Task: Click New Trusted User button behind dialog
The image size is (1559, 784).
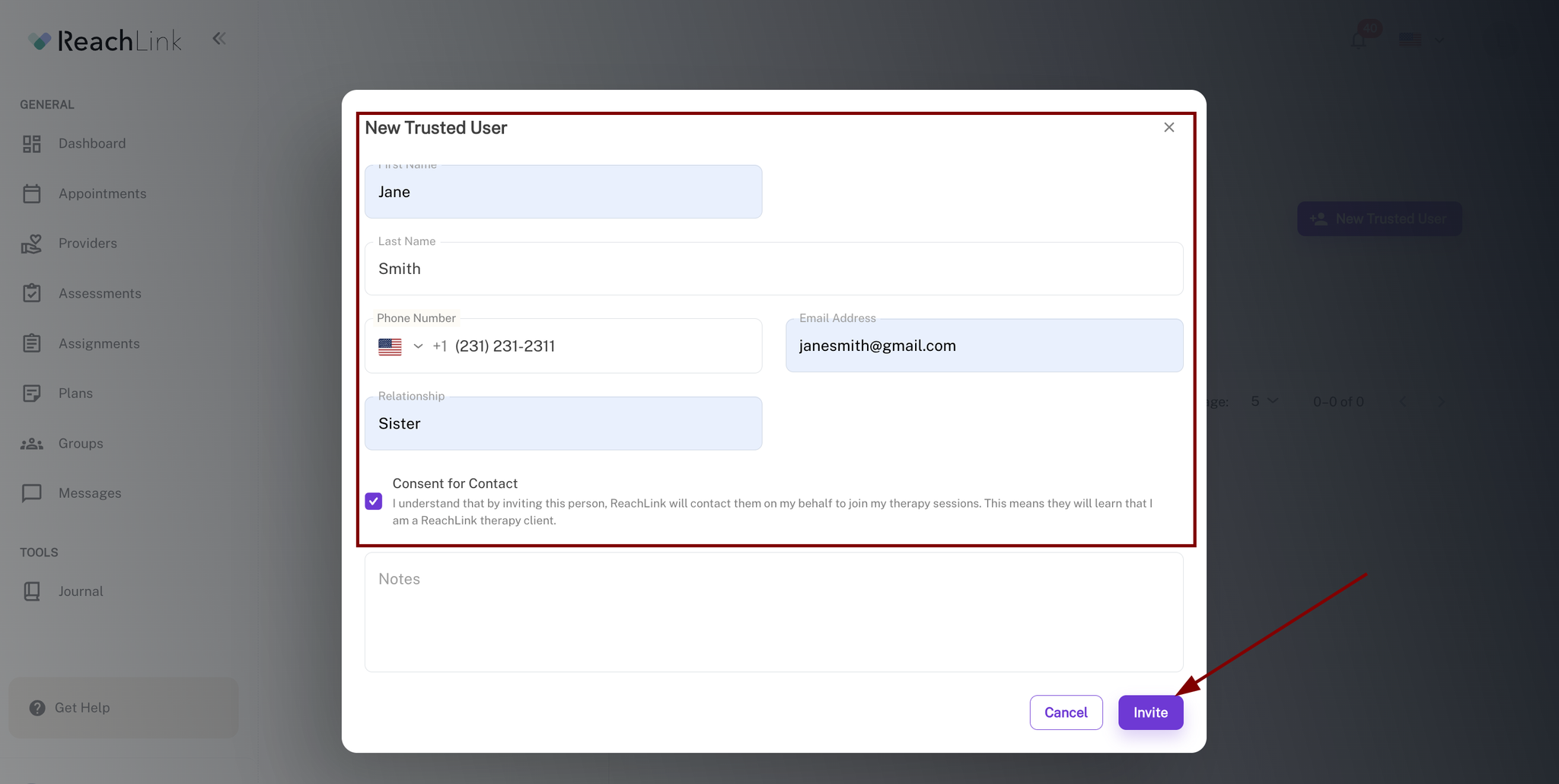Action: (x=1379, y=219)
